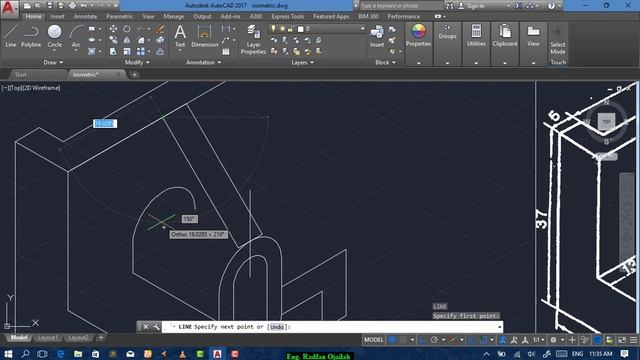Click Undo option in command line

click(x=277, y=327)
